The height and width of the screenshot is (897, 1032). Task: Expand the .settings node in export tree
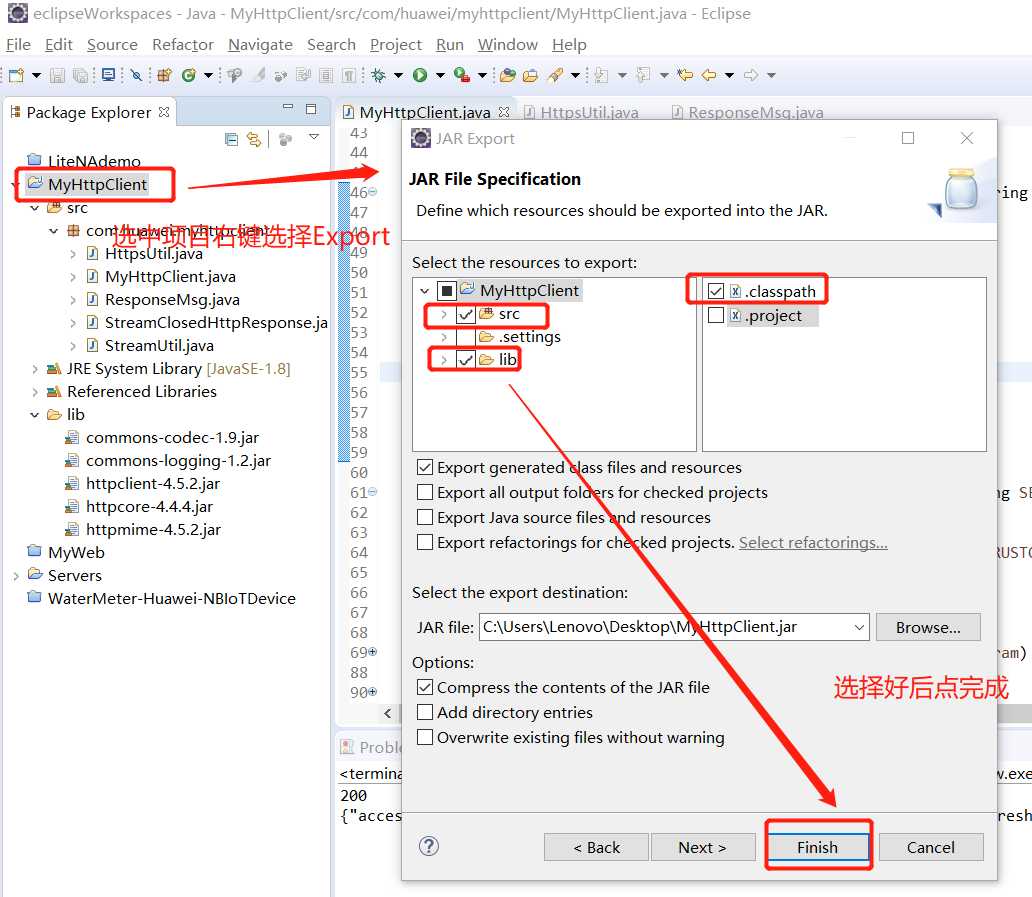pyautogui.click(x=444, y=337)
